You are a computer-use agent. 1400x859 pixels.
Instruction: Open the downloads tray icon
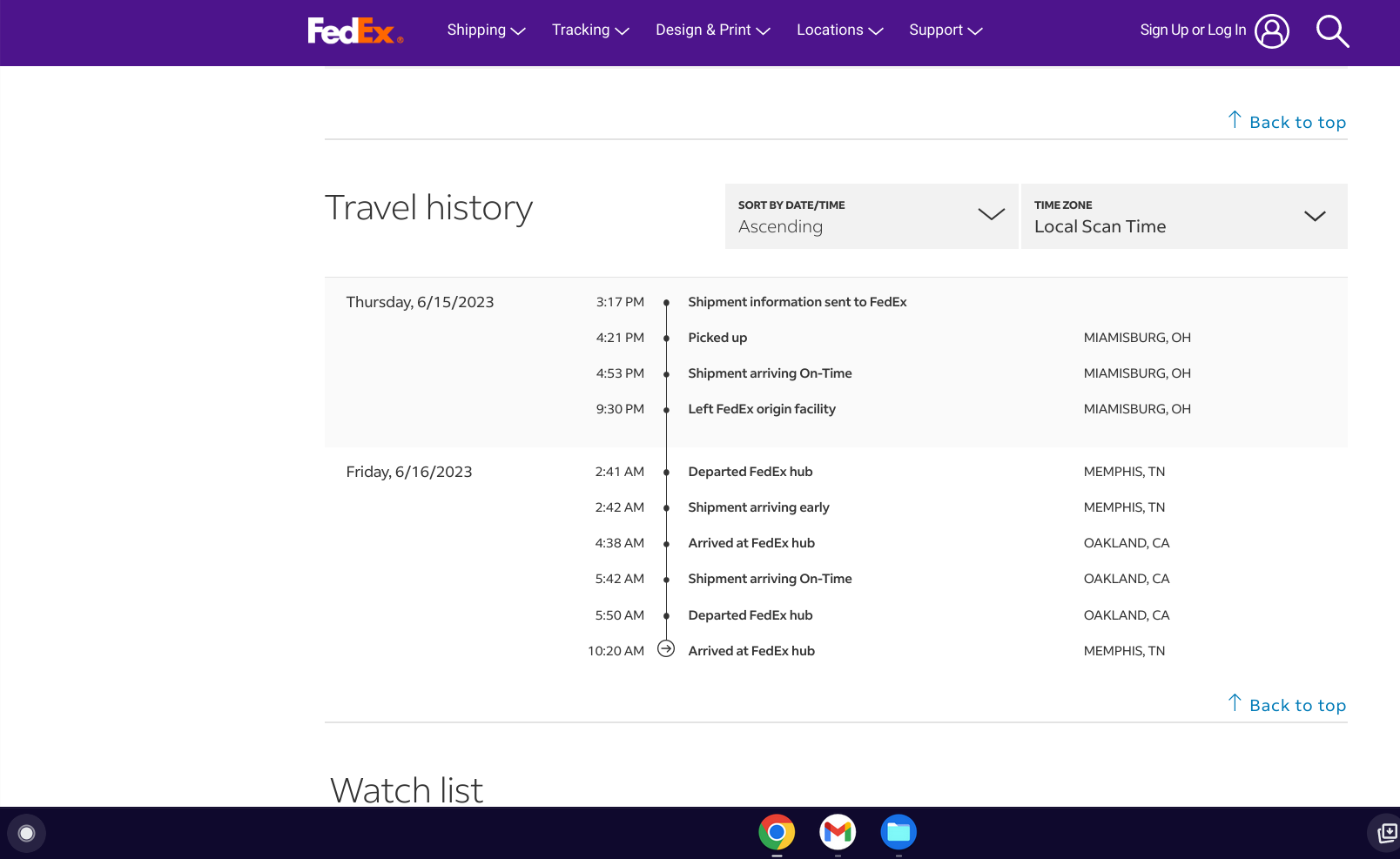pyautogui.click(x=1386, y=834)
